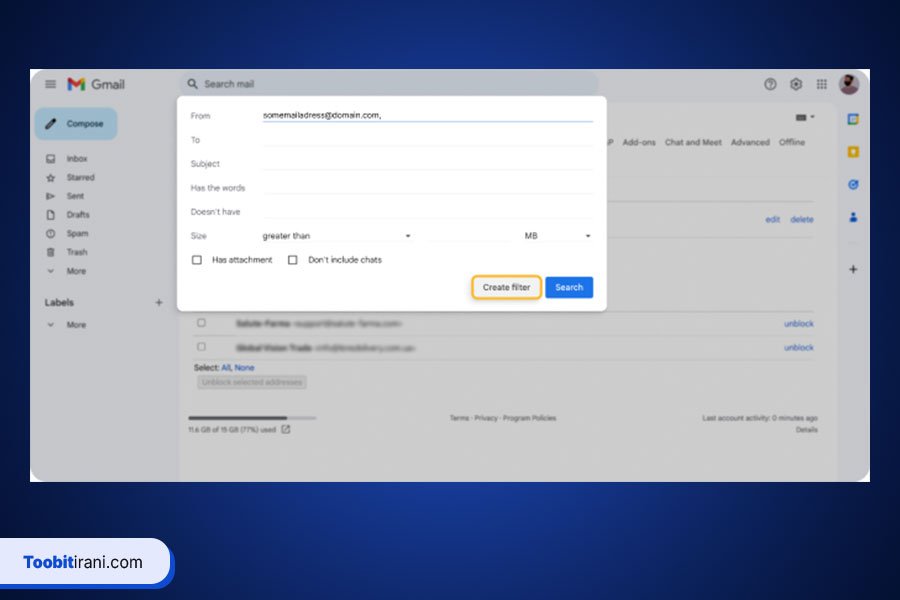Switch to the Advanced settings tab

point(750,142)
